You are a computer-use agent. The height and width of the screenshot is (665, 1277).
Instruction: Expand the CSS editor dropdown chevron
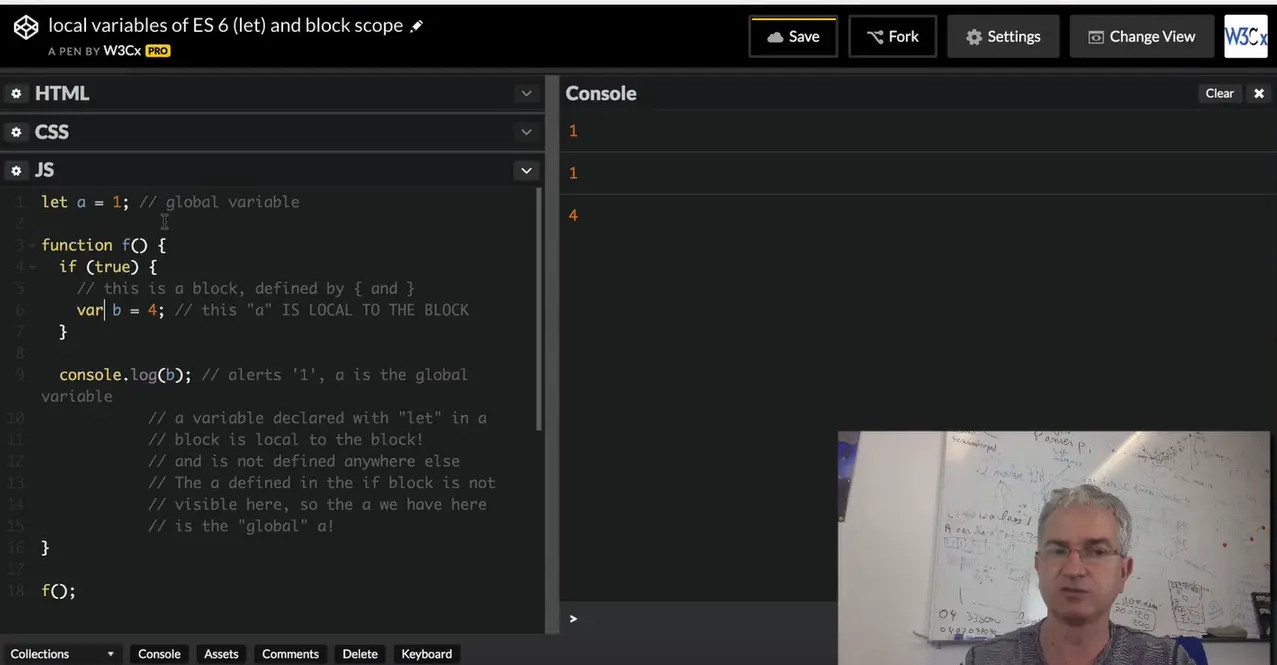[526, 132]
